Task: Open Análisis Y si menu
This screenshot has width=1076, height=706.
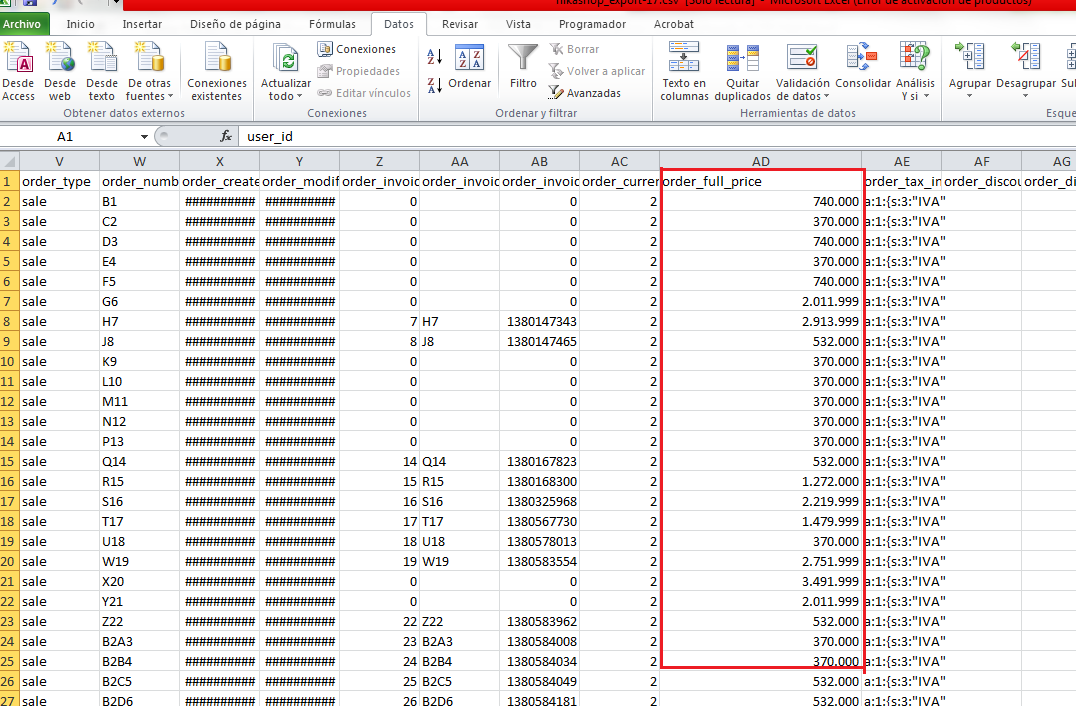Action: click(915, 71)
